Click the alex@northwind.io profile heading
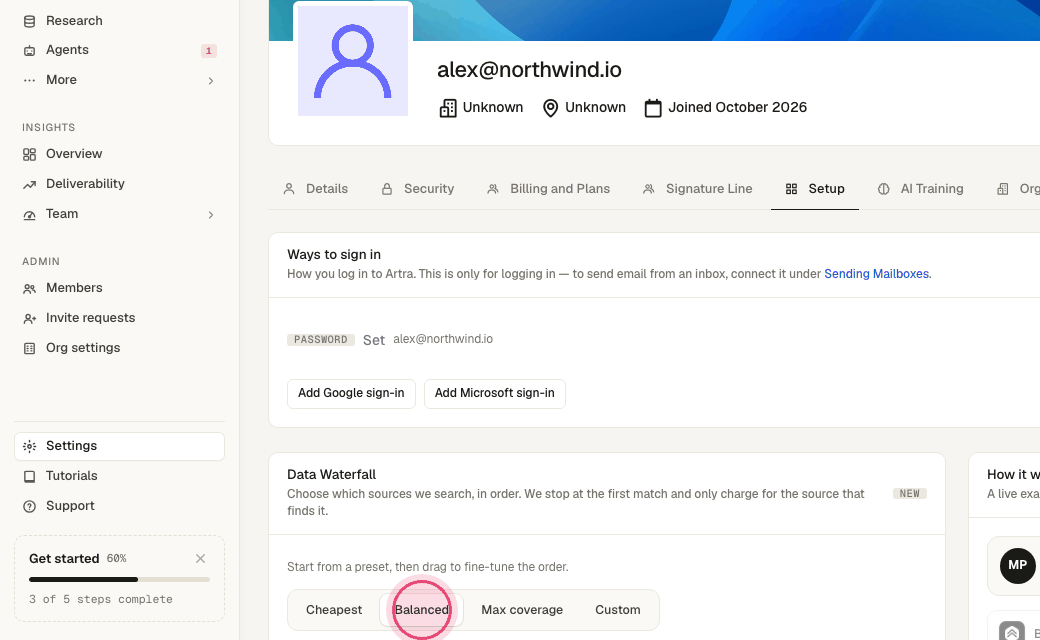The height and width of the screenshot is (640, 1040). pyautogui.click(x=529, y=70)
